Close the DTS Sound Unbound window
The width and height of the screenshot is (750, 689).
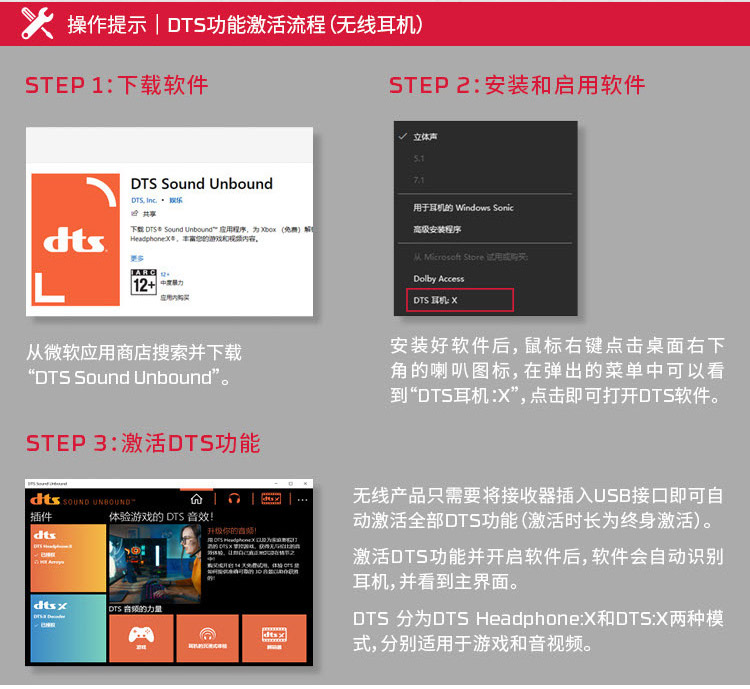coord(305,484)
